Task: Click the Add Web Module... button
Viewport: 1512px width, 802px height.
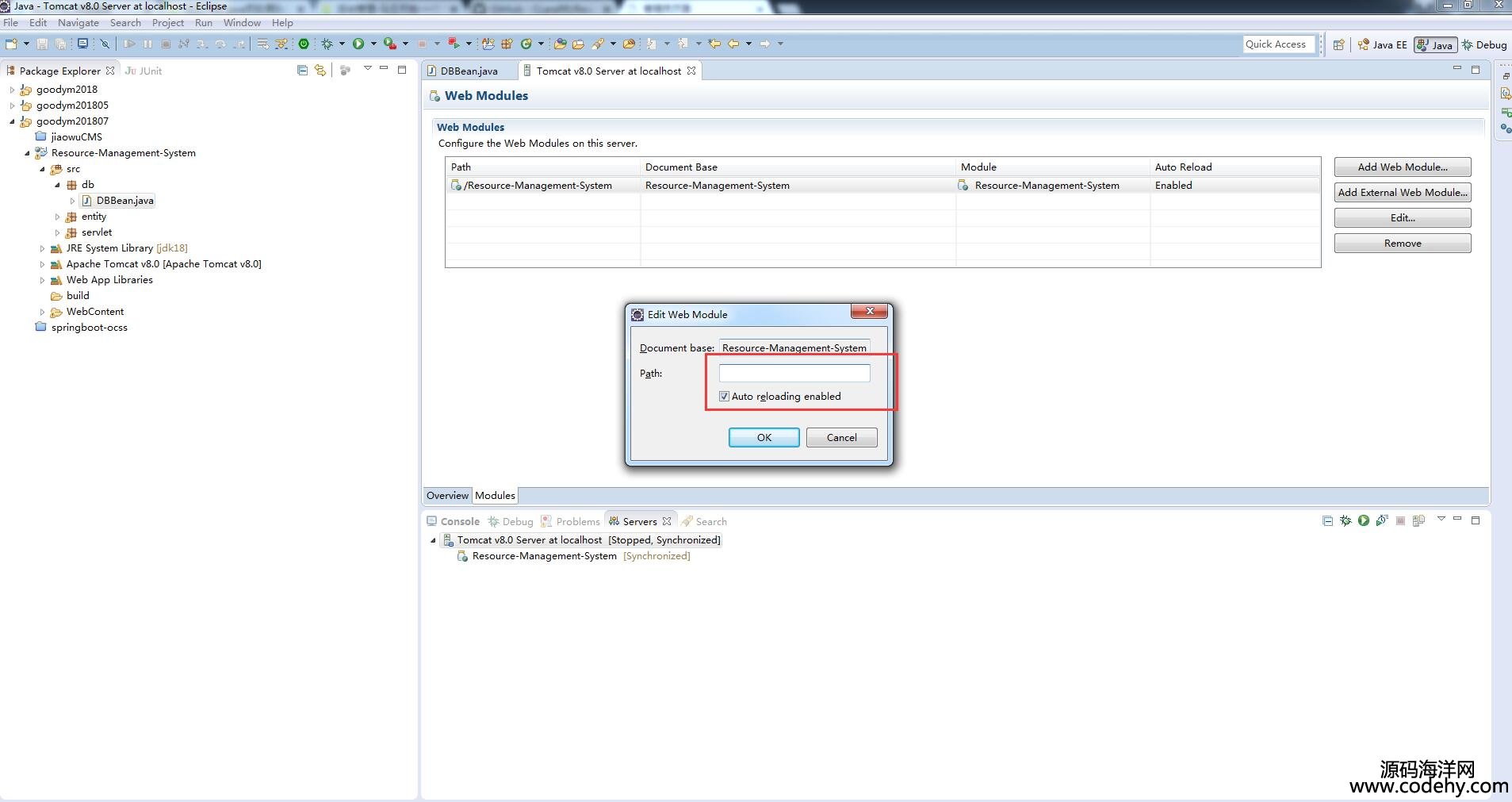Action: pos(1402,167)
